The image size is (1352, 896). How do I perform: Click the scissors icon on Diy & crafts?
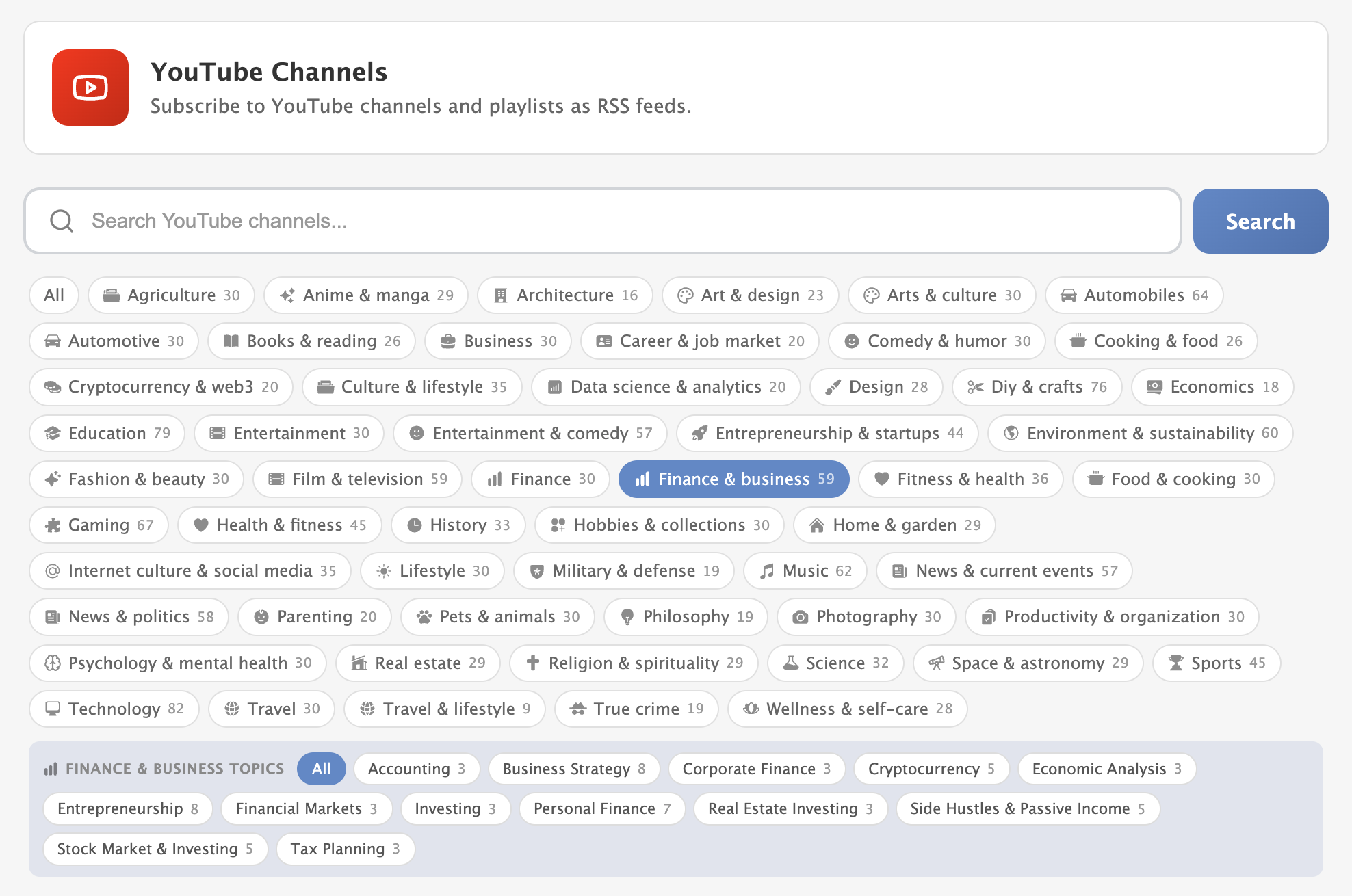click(x=975, y=387)
